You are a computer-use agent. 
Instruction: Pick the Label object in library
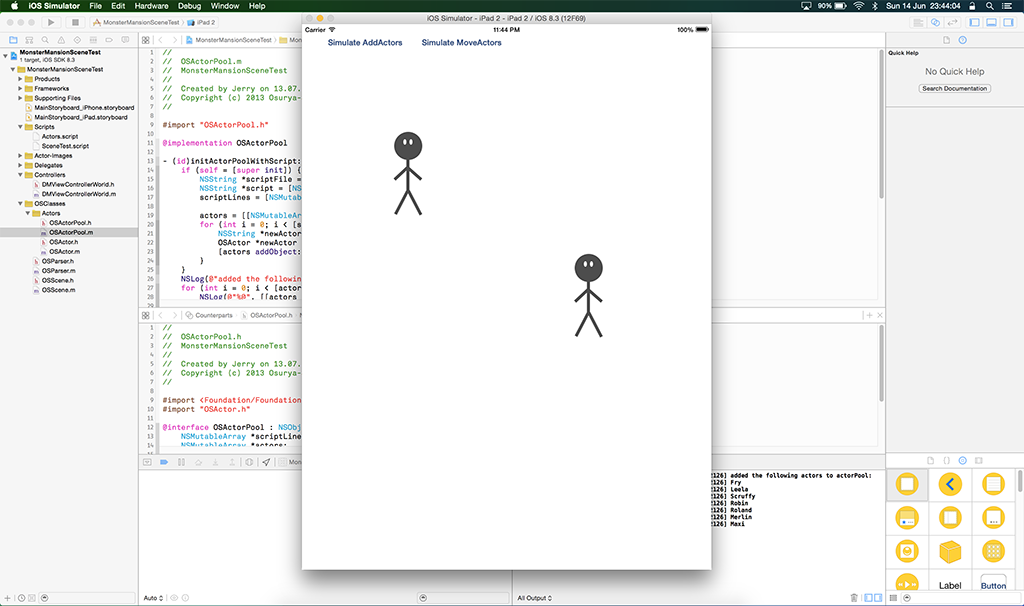[950, 585]
